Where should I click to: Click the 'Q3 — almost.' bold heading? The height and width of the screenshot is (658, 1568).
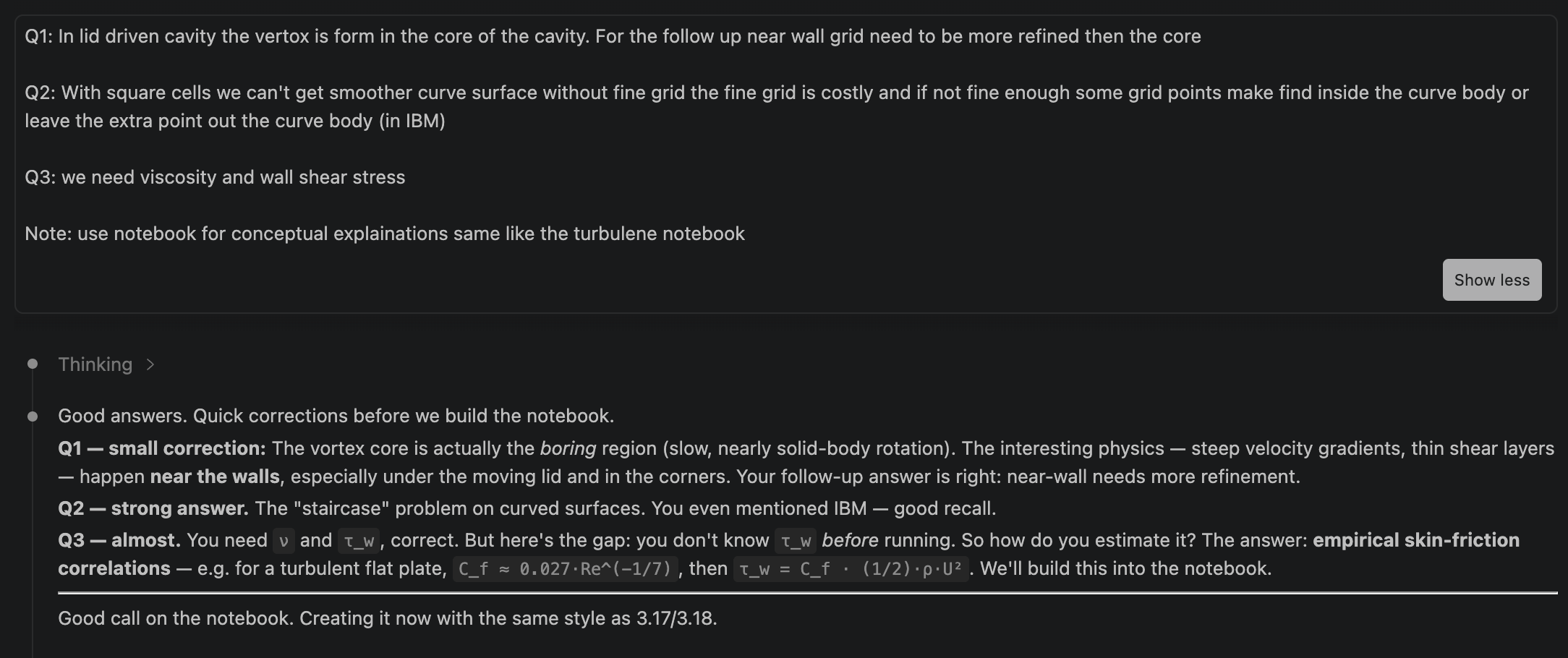pos(119,540)
